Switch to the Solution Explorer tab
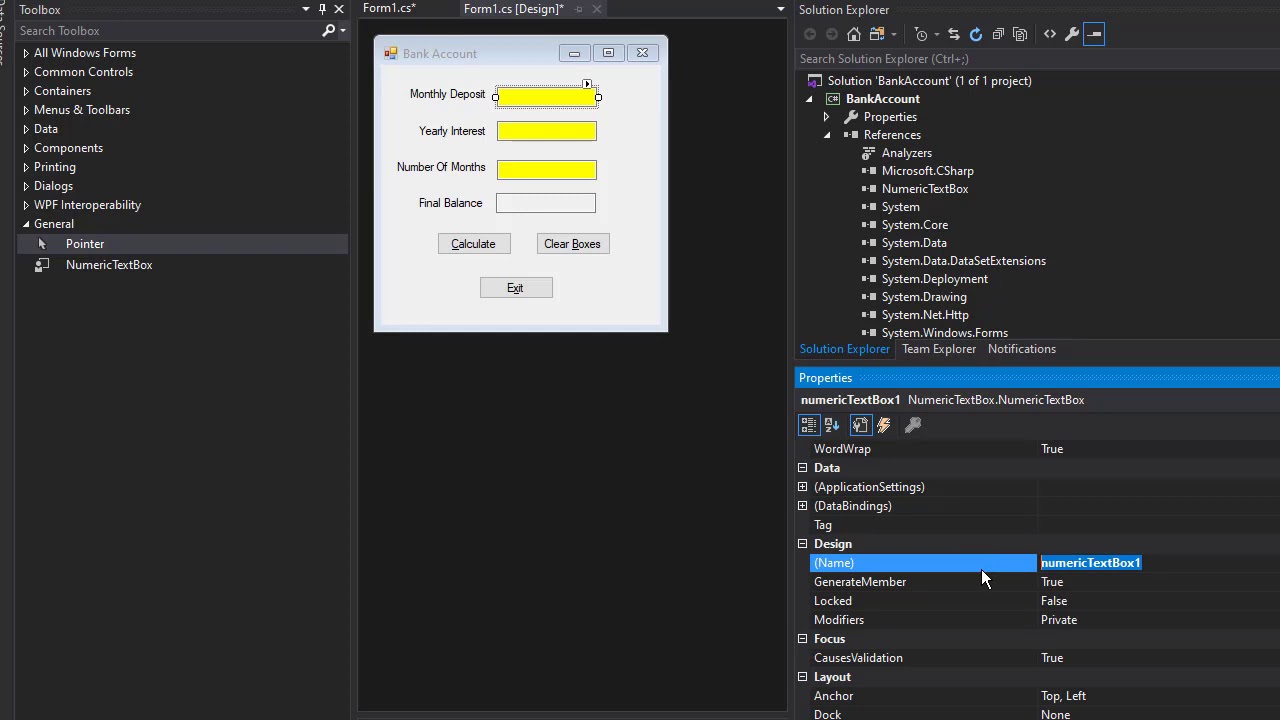The image size is (1280, 720). pos(844,349)
